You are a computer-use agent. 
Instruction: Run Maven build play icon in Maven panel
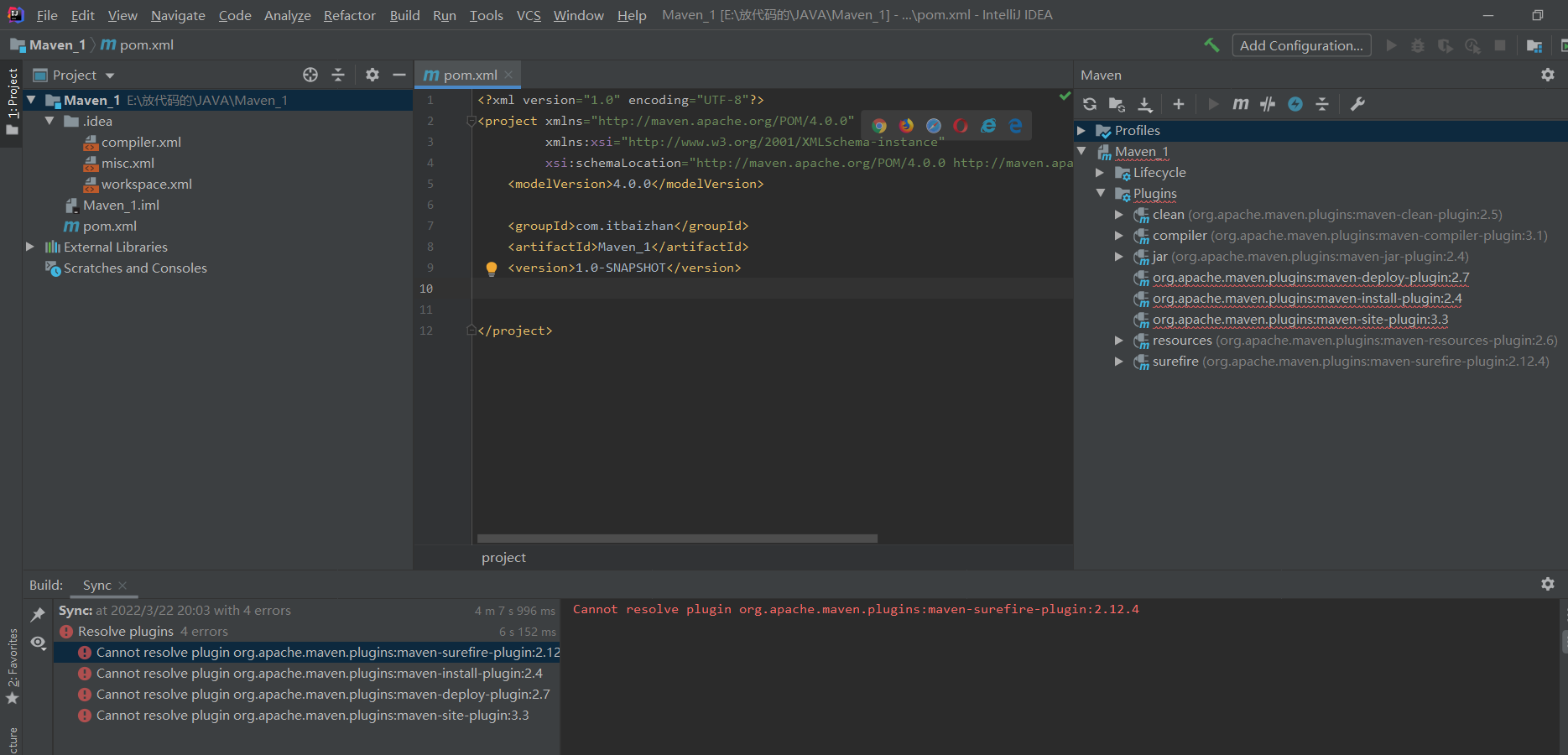click(x=1213, y=104)
